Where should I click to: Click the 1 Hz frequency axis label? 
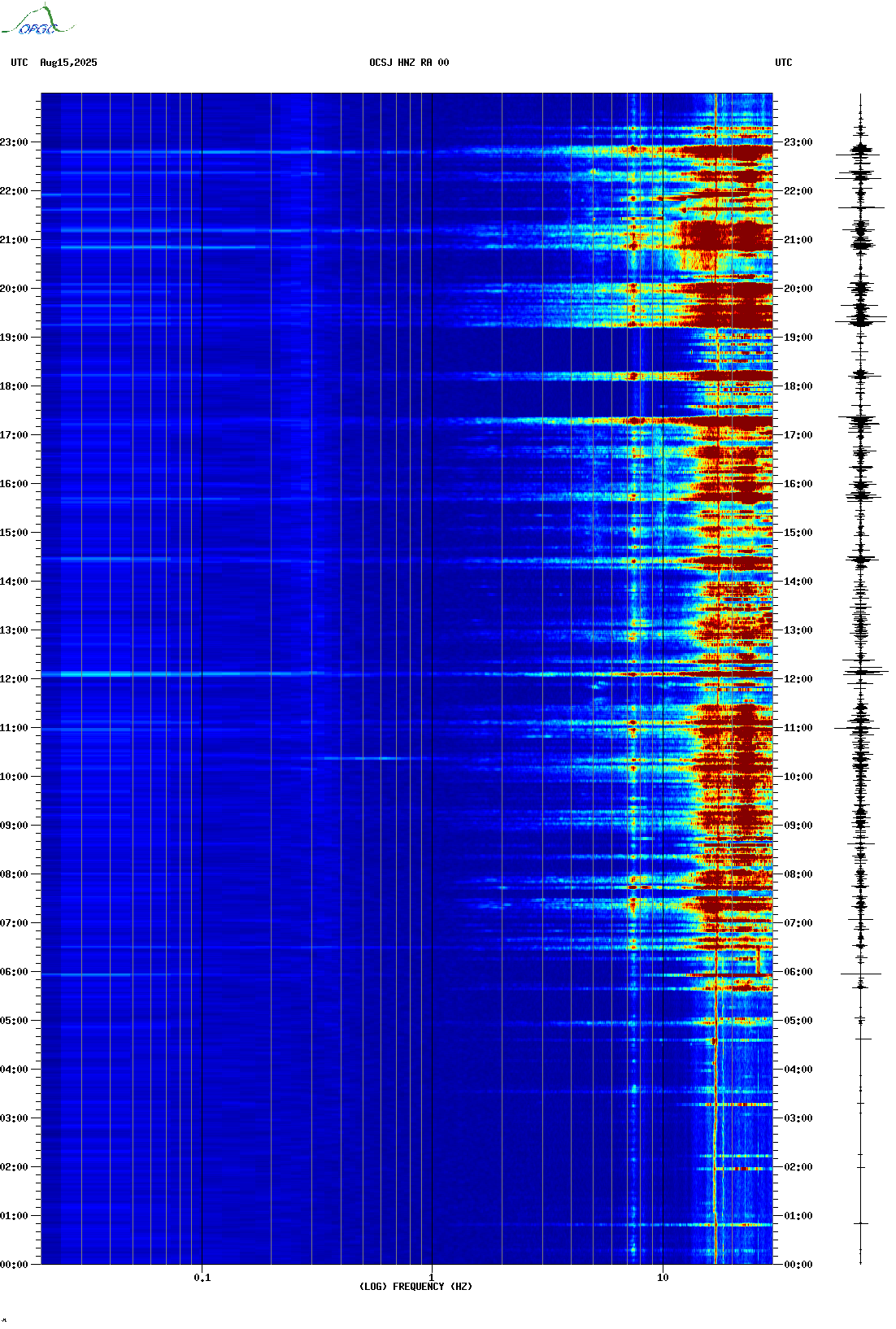tap(432, 1278)
